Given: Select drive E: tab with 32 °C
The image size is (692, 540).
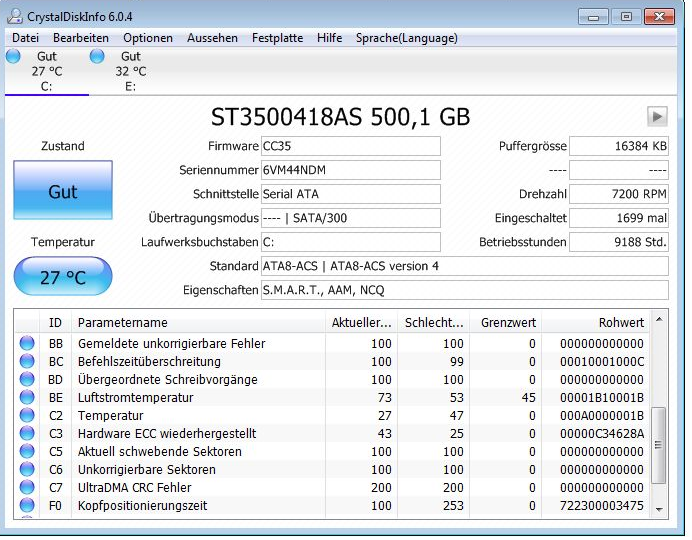Looking at the screenshot, I should (131, 71).
